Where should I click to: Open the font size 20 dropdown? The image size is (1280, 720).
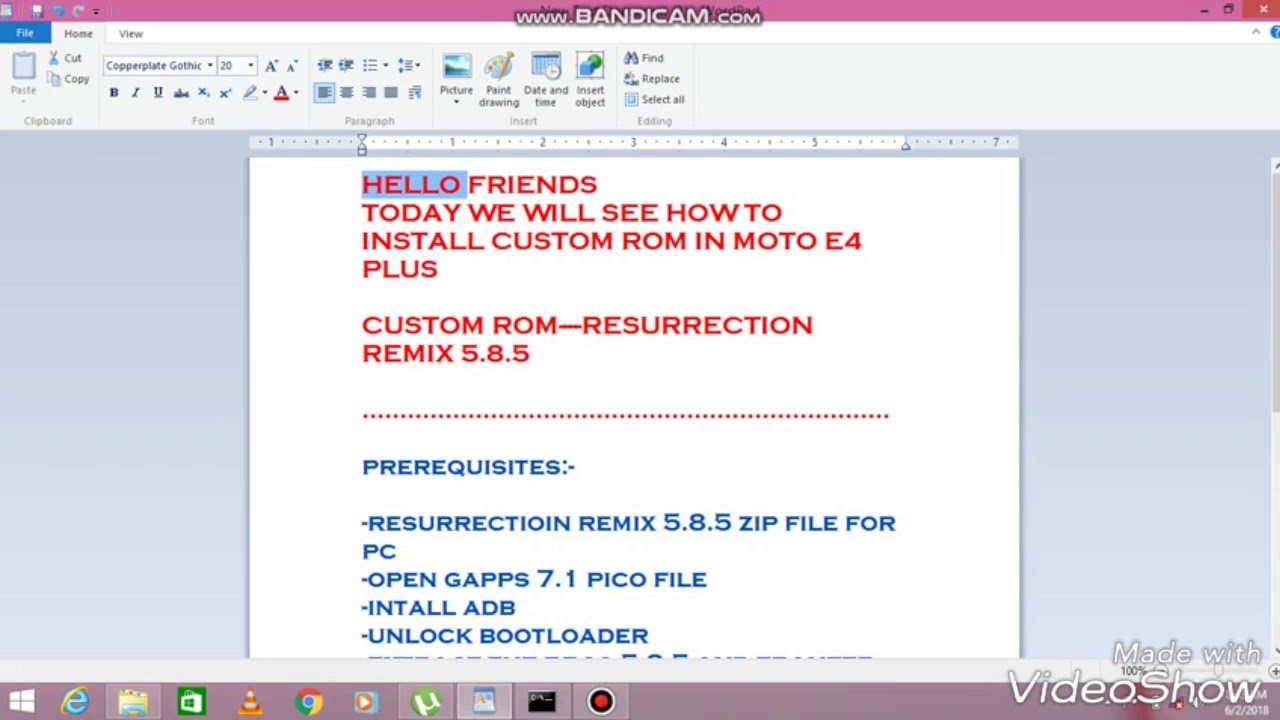click(x=251, y=66)
